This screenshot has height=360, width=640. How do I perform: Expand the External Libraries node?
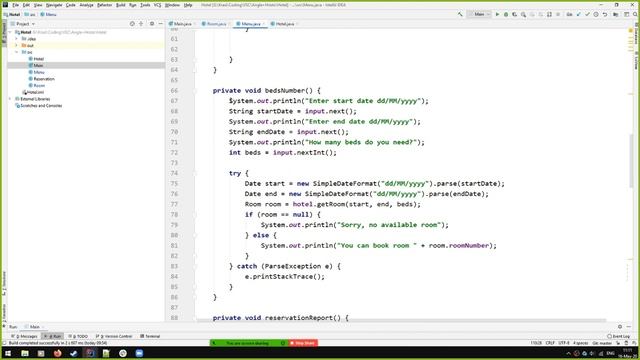(10, 99)
